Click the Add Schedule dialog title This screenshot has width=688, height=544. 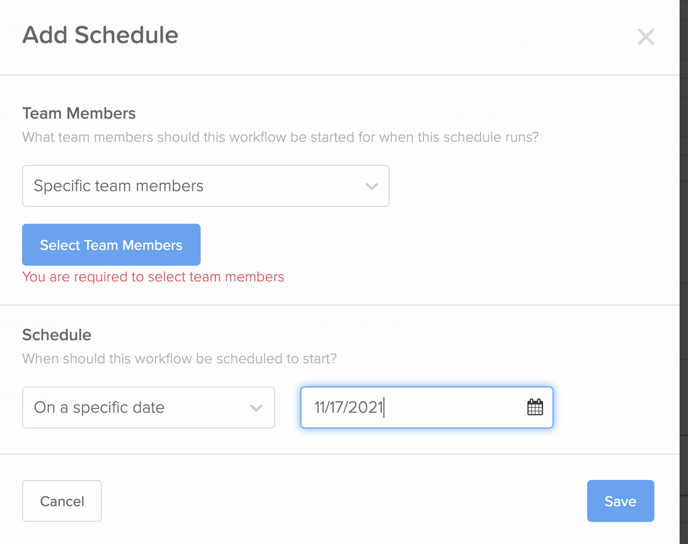(100, 35)
